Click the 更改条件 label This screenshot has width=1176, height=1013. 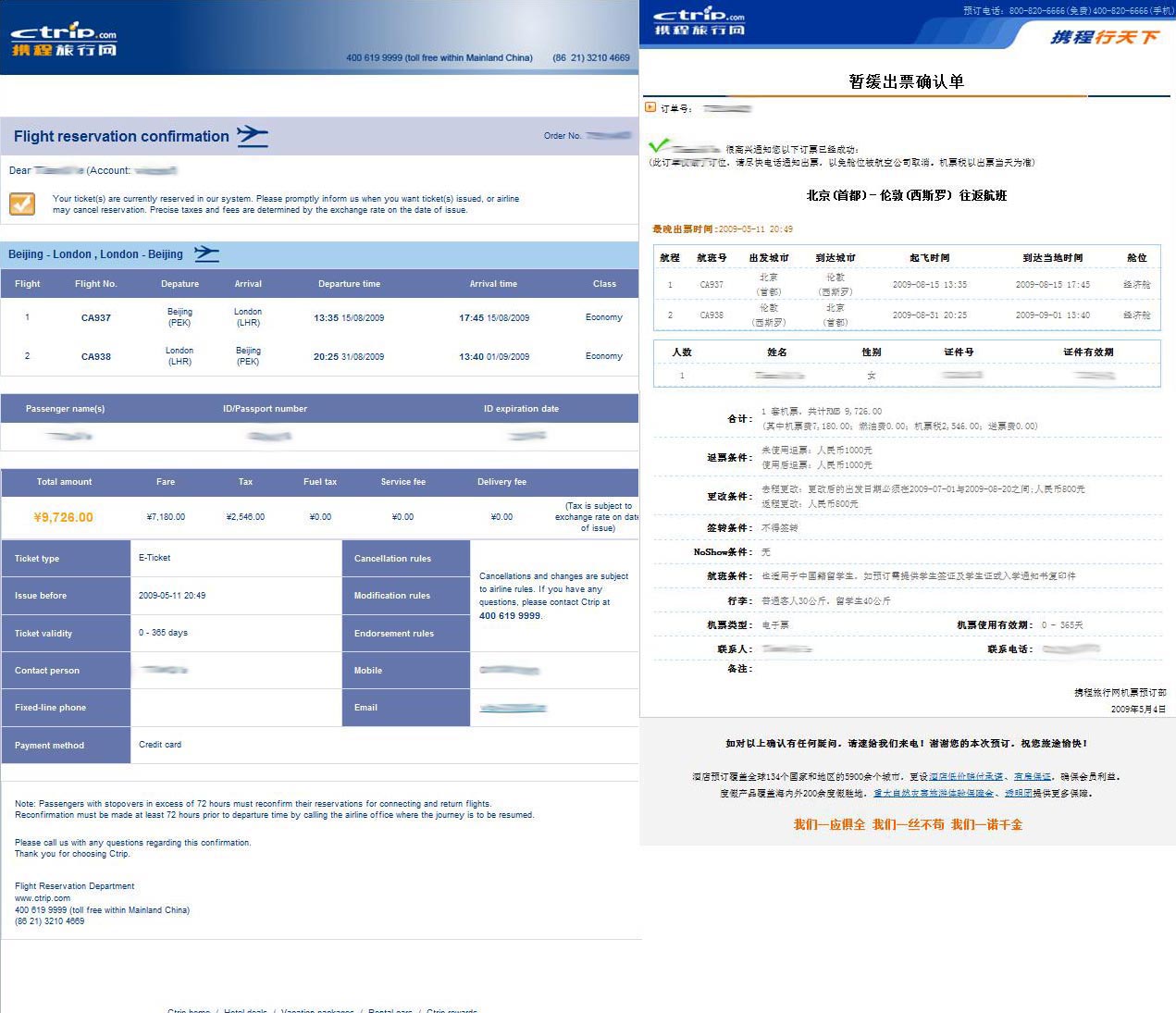pyautogui.click(x=729, y=497)
